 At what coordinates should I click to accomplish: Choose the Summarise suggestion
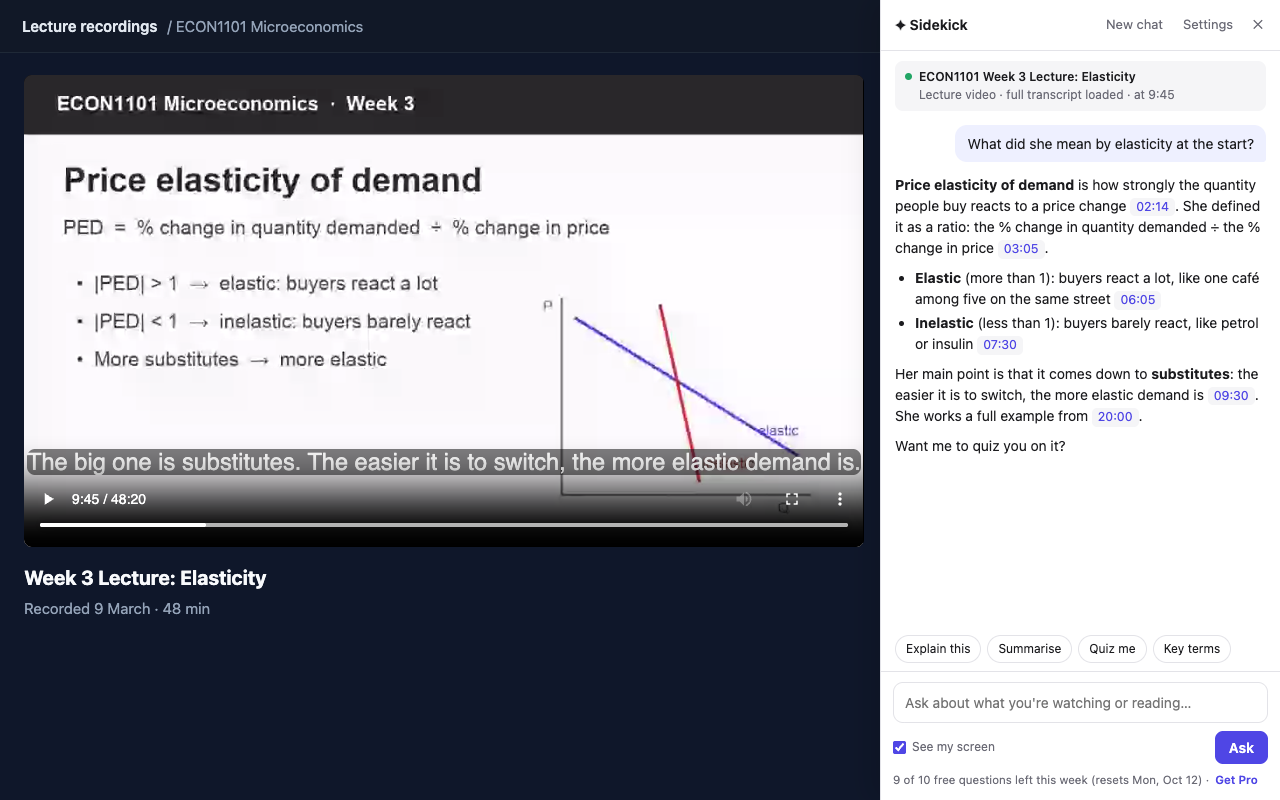click(1029, 649)
